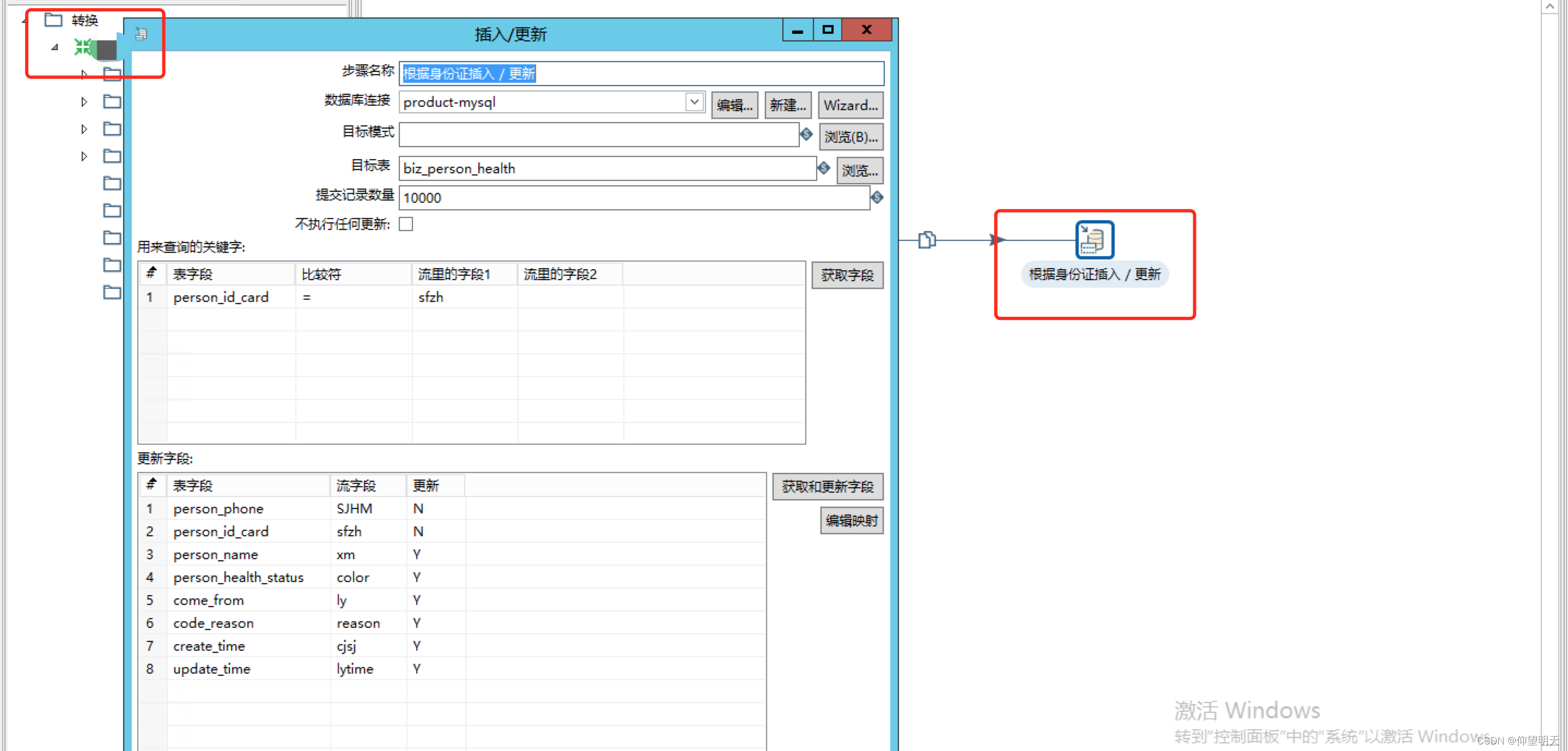Click the 根据身份证插入 / 更新 step label on canvas

point(1095,275)
